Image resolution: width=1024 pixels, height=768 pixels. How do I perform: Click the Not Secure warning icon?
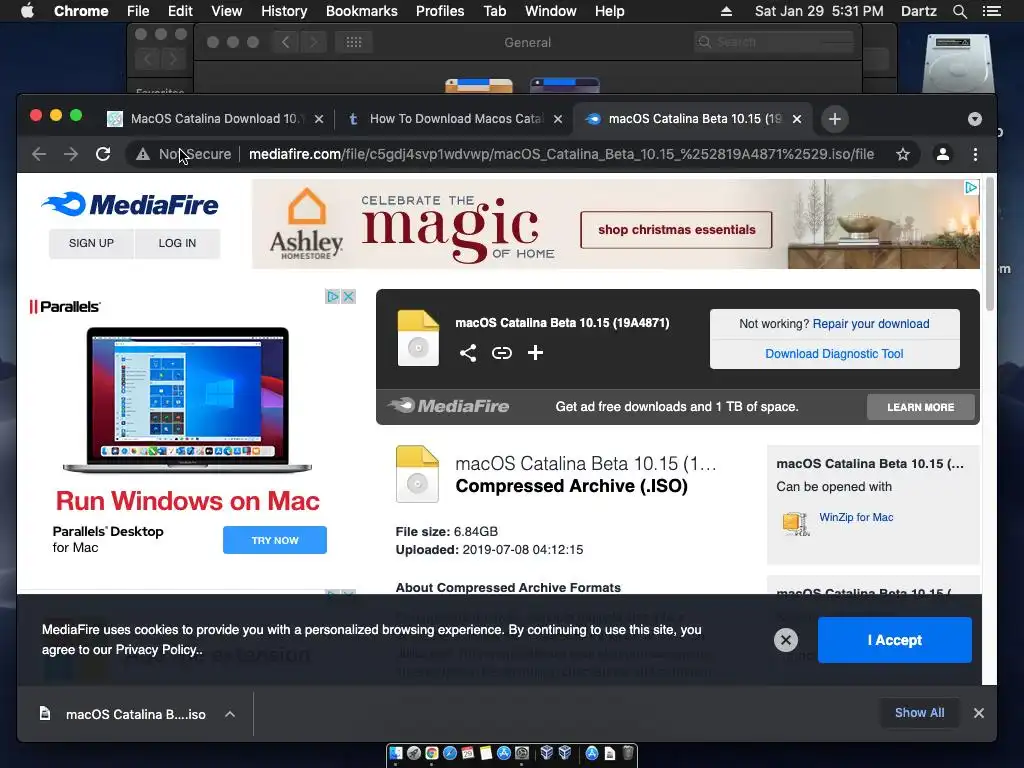point(142,154)
